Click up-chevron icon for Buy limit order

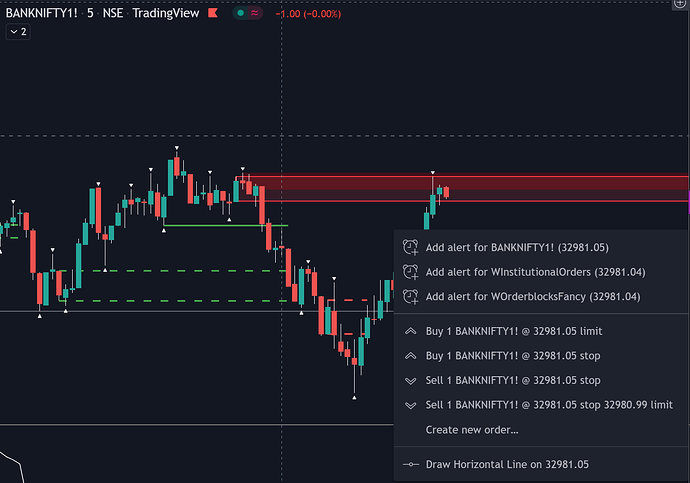tap(411, 331)
